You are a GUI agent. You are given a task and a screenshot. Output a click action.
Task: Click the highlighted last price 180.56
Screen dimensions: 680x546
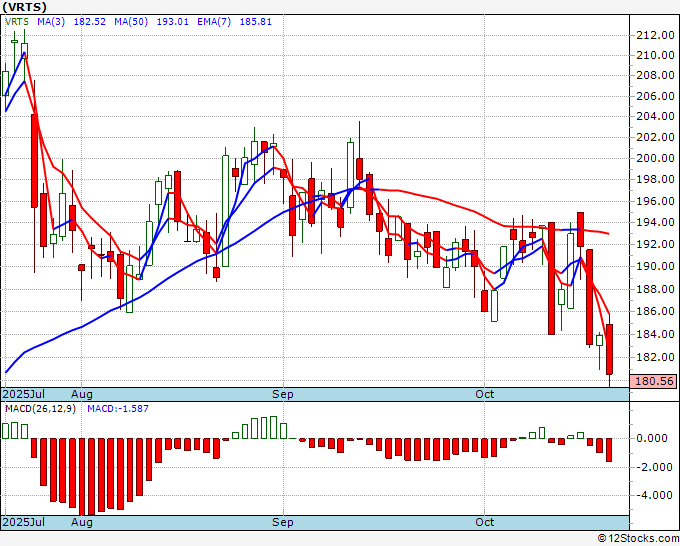point(653,381)
